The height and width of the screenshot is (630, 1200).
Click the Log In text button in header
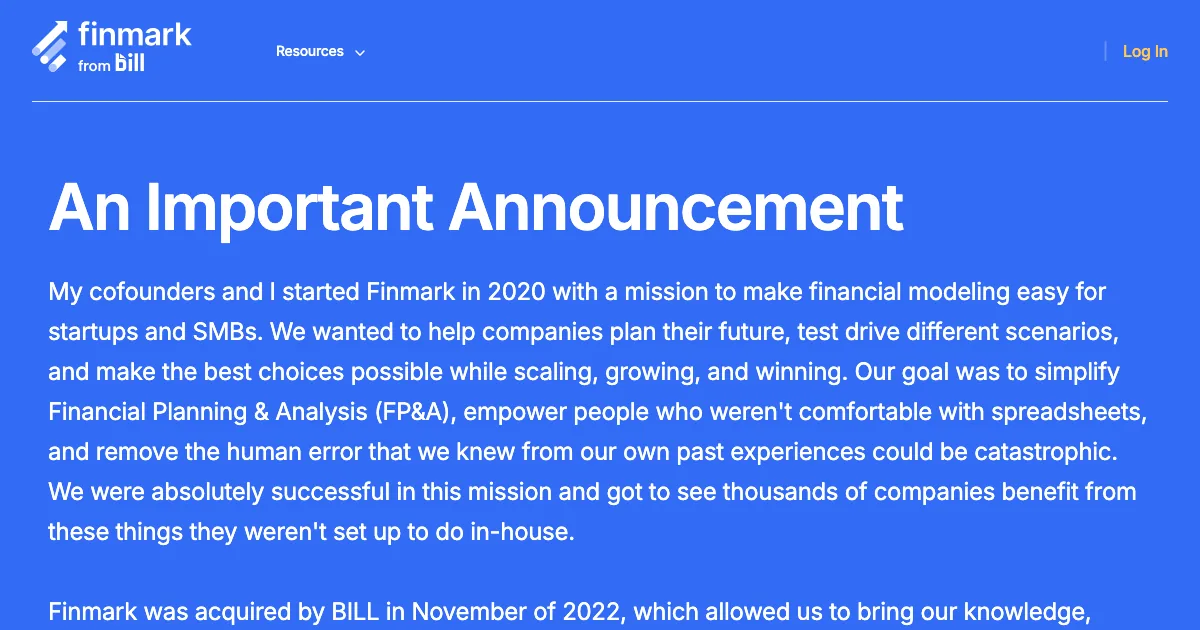(1145, 51)
